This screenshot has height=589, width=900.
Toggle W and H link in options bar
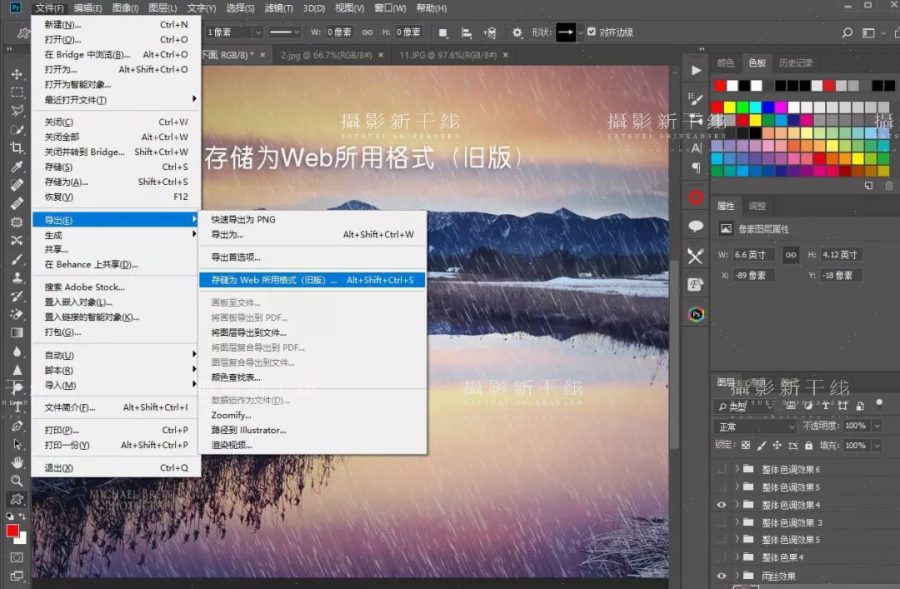pos(367,33)
